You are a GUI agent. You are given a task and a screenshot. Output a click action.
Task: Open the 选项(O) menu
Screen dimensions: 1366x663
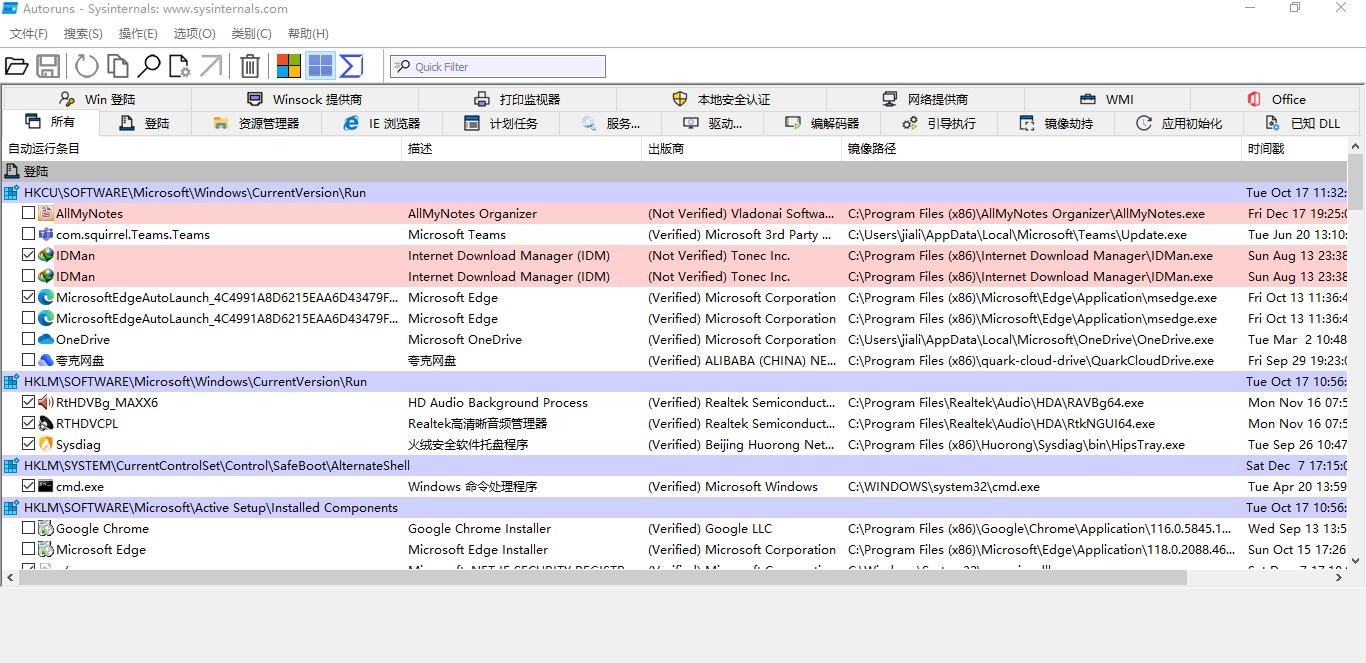point(194,33)
